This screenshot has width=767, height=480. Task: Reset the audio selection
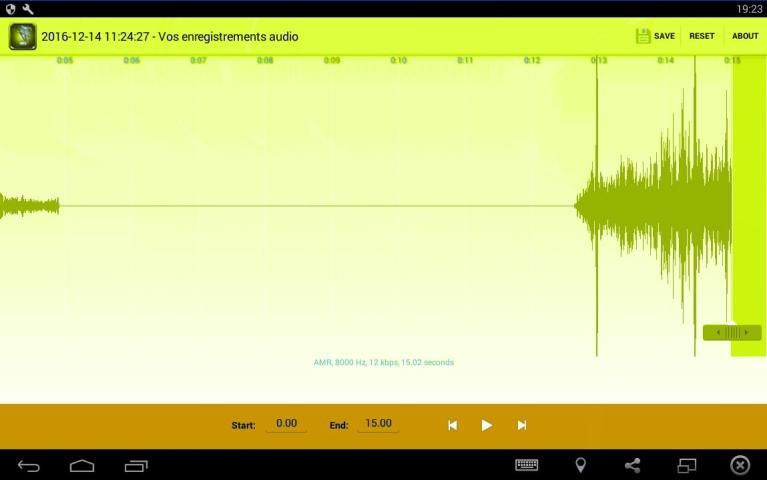702,36
